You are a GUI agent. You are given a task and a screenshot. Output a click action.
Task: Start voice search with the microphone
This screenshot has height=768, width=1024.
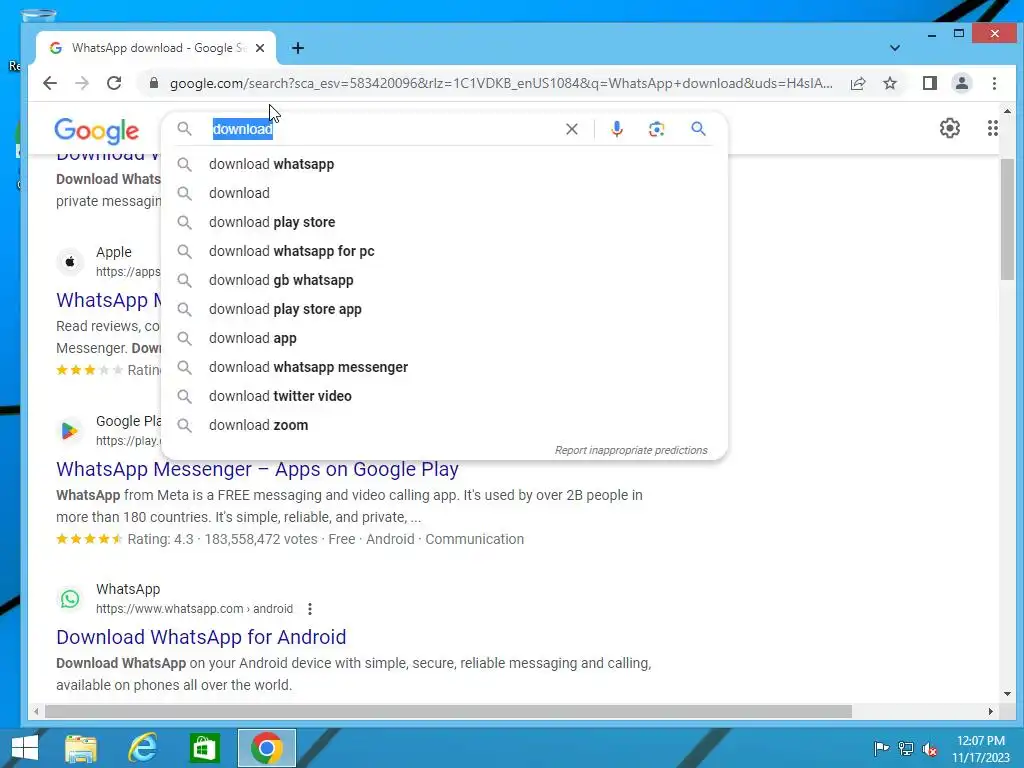pos(616,129)
